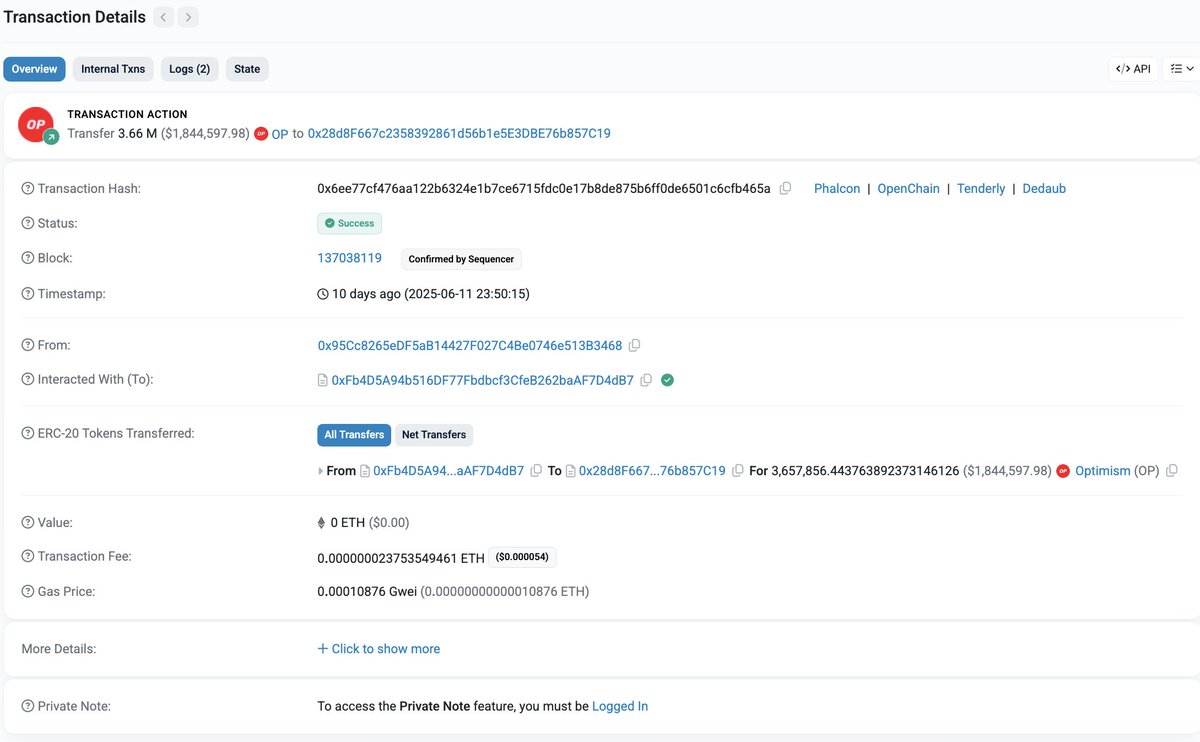The width and height of the screenshot is (1200, 742).
Task: Switch to the State tab
Action: pos(247,69)
